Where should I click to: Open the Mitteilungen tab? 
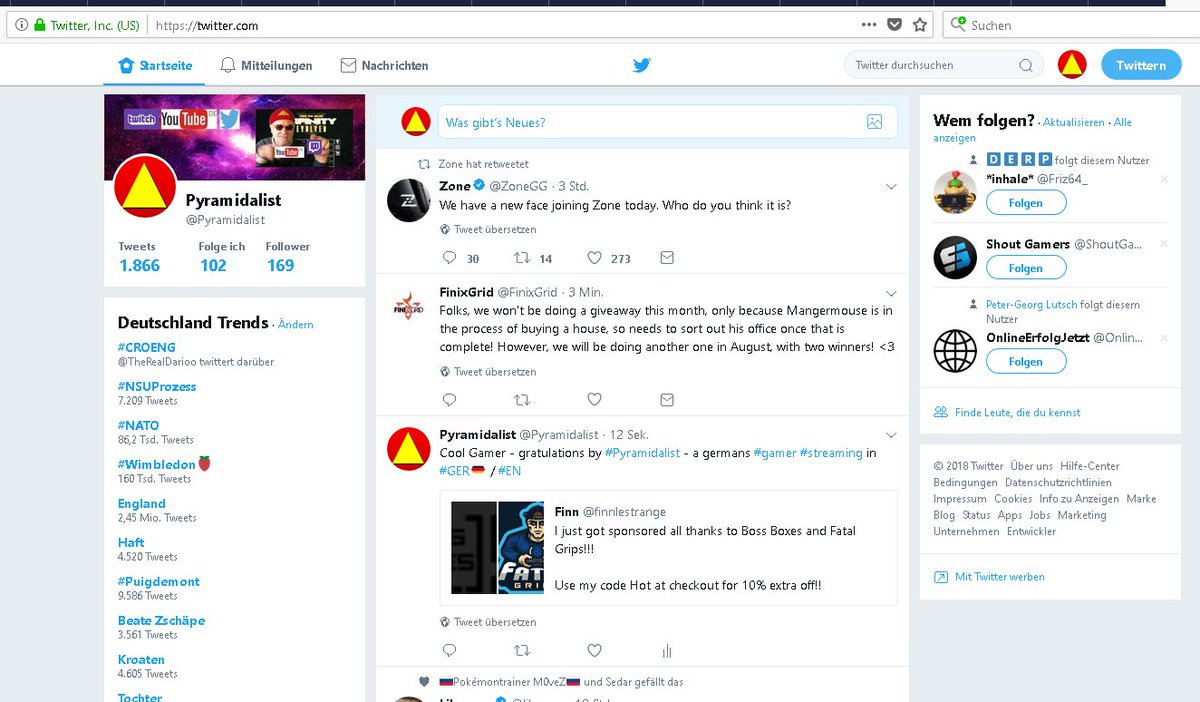(266, 66)
